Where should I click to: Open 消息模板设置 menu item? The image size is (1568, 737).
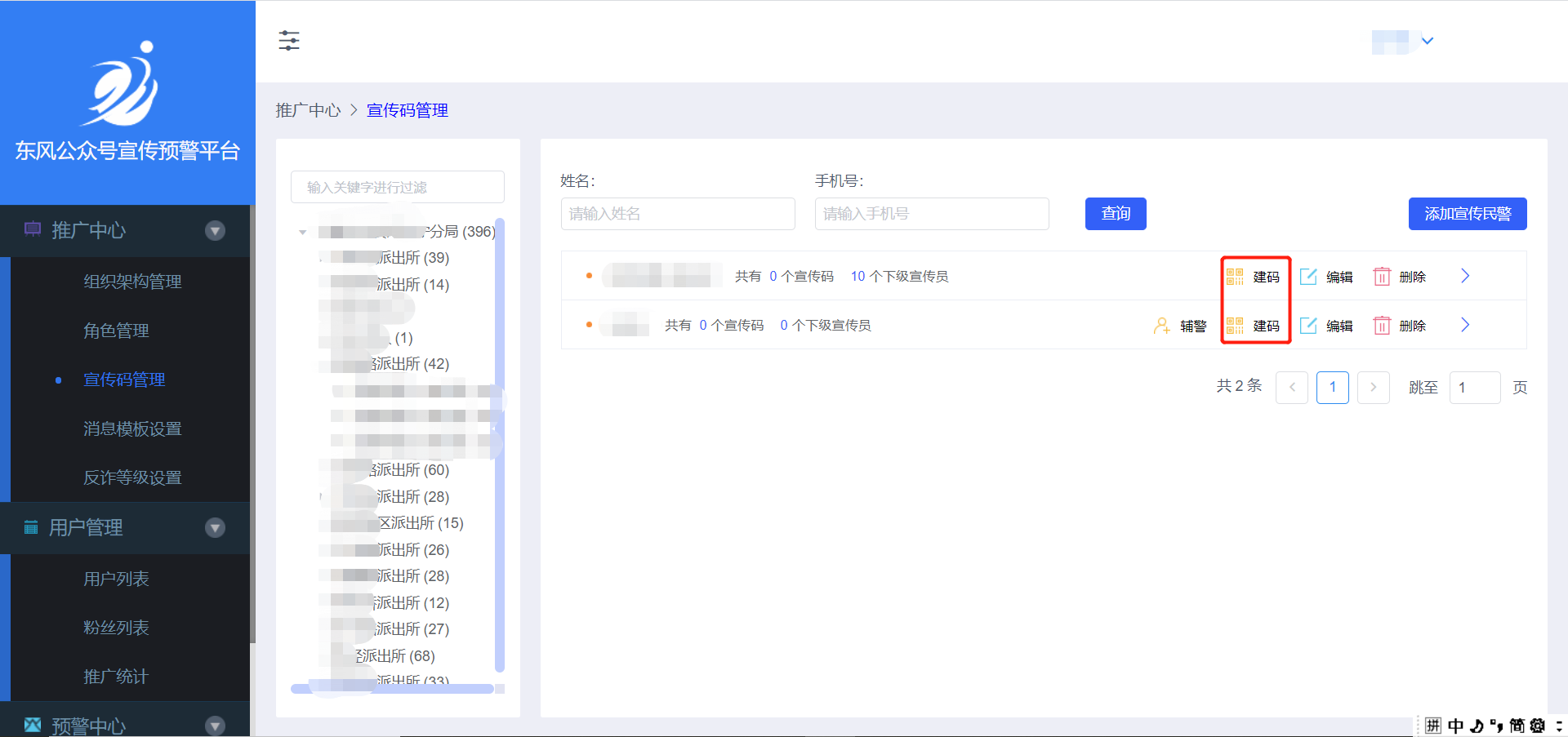132,428
